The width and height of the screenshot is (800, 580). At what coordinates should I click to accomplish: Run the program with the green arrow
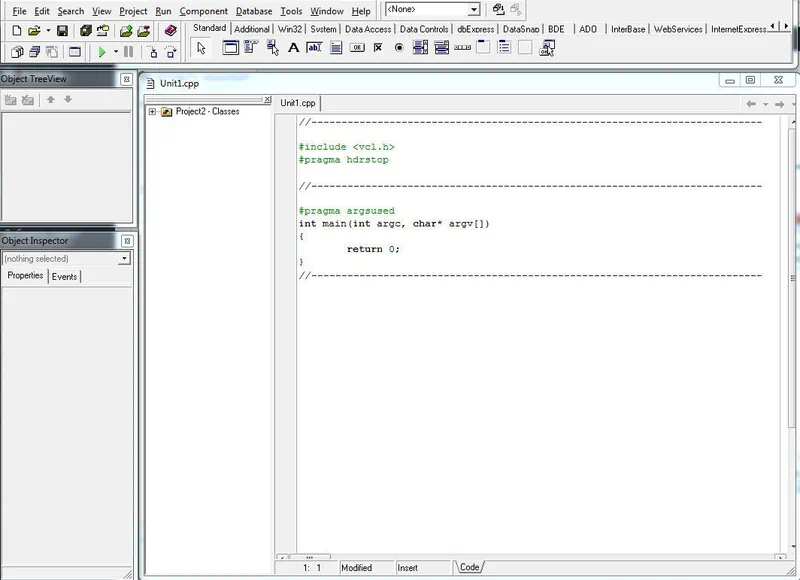pyautogui.click(x=102, y=52)
